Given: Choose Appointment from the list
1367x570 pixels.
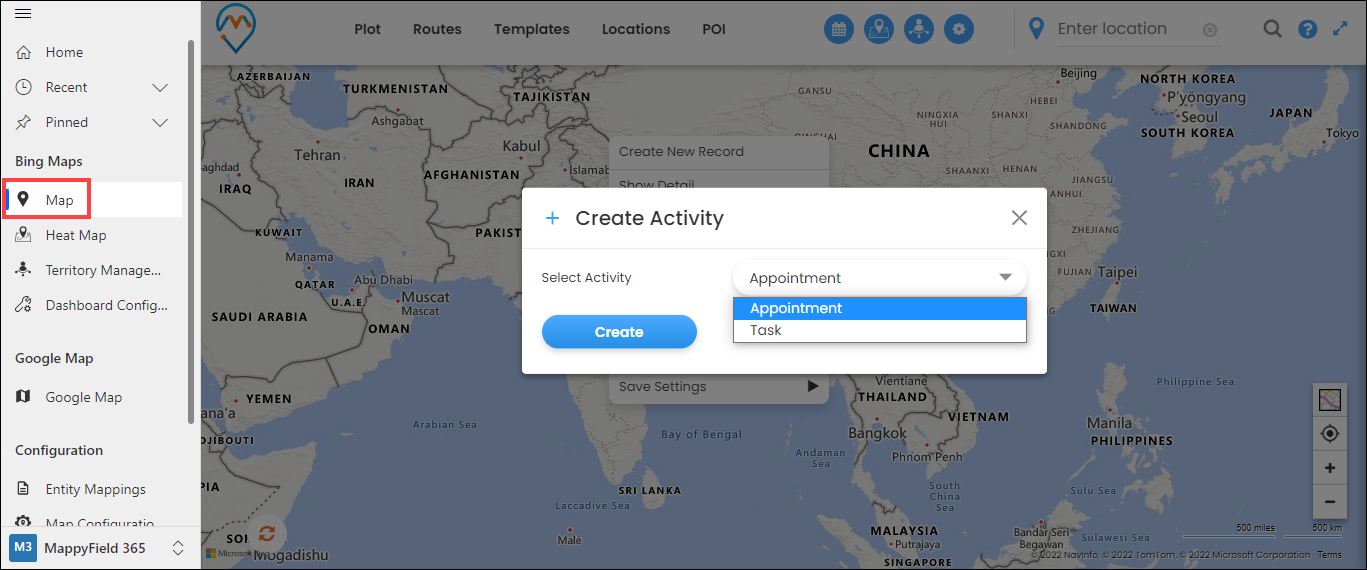Looking at the screenshot, I should 880,308.
